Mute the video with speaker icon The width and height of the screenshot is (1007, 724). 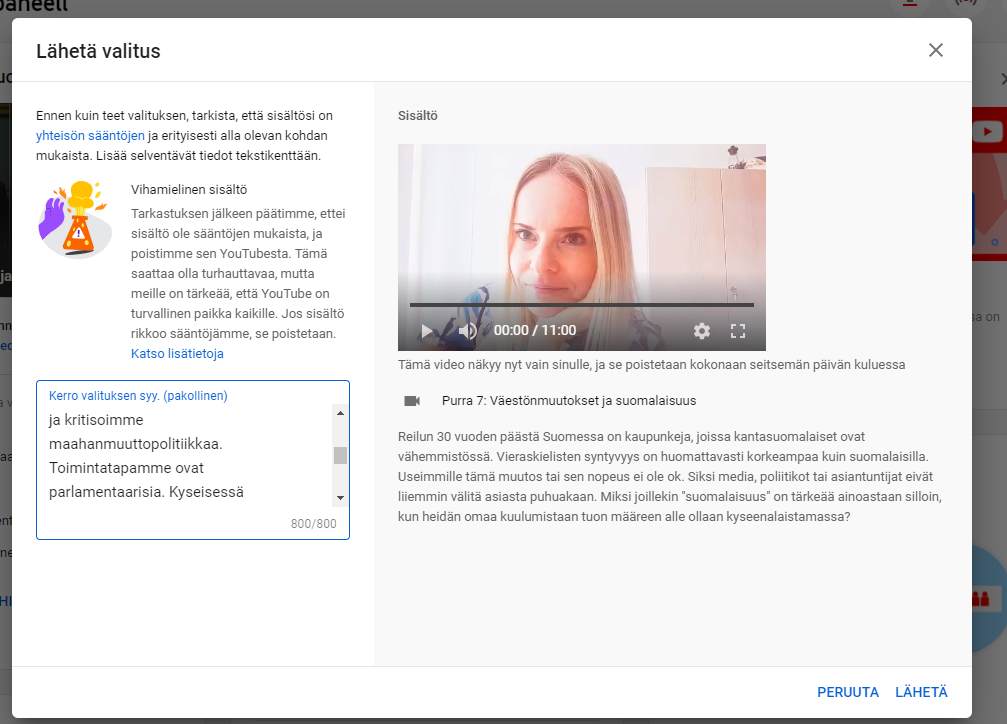pos(467,331)
